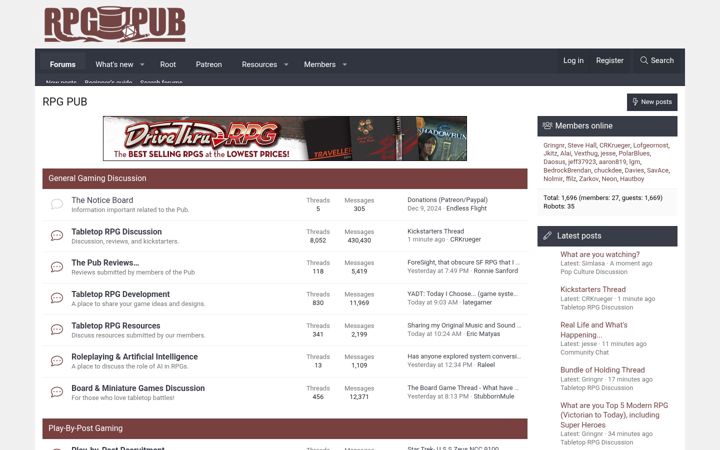This screenshot has height=450, width=720.
Task: Open Donations (Patreon/Paypal) latest thread
Action: click(x=447, y=200)
